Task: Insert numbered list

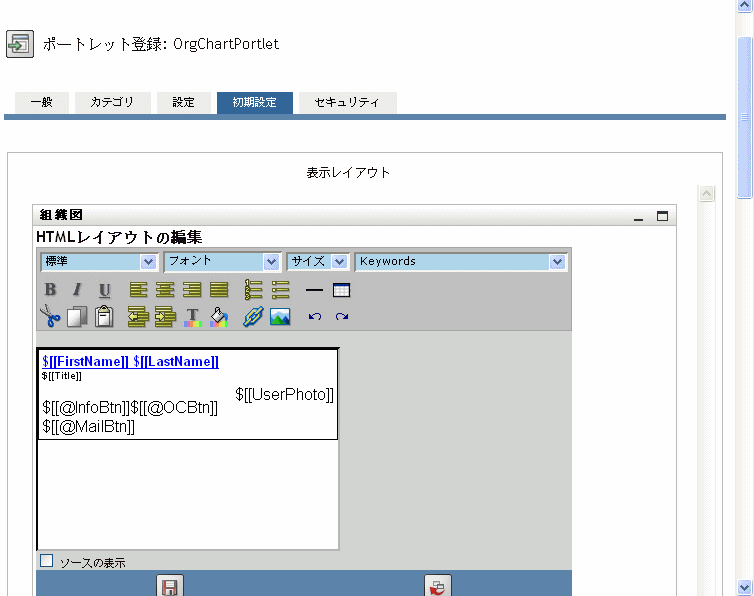Action: [253, 290]
